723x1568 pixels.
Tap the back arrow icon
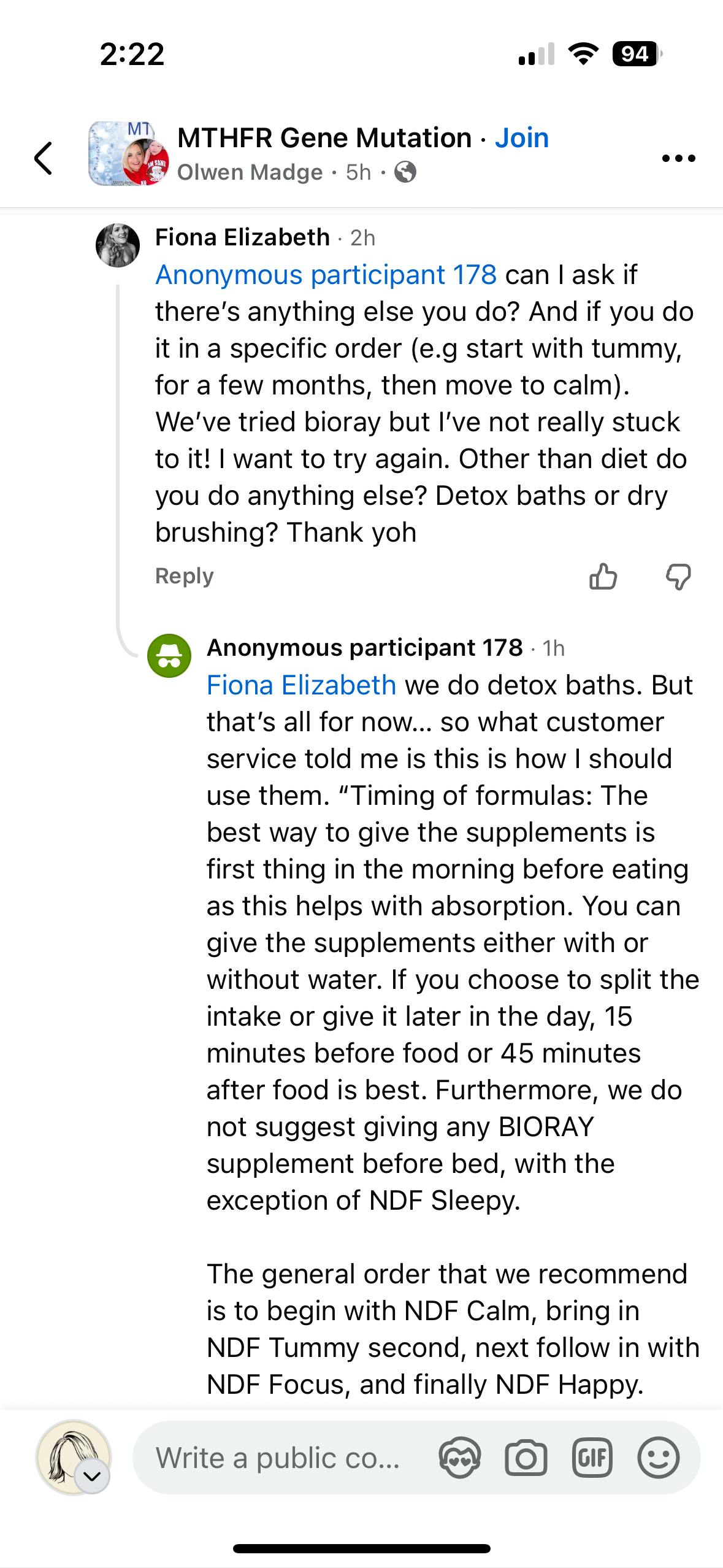(43, 158)
